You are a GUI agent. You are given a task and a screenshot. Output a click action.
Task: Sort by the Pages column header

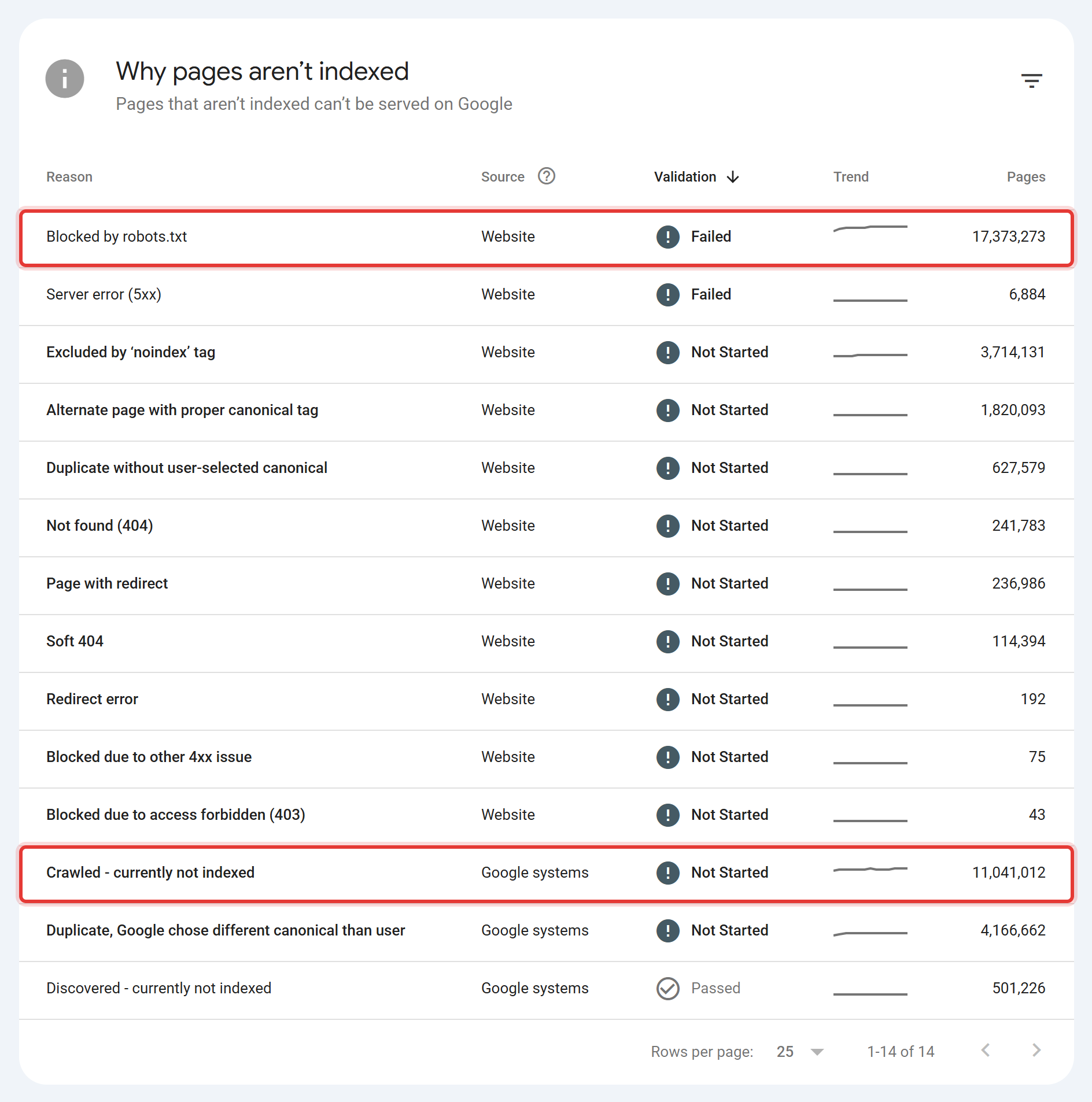pos(1026,177)
